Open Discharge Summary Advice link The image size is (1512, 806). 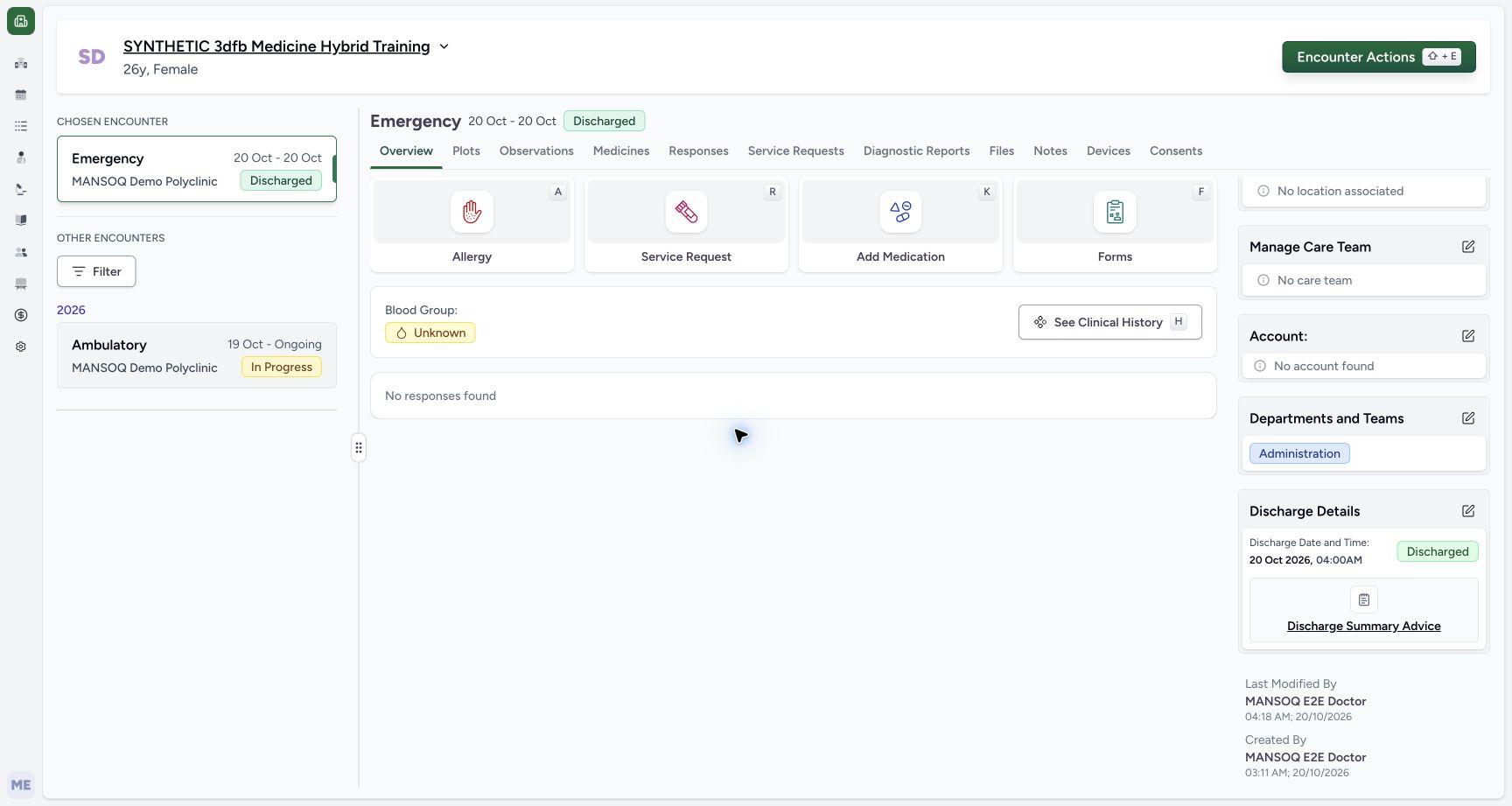coord(1363,626)
